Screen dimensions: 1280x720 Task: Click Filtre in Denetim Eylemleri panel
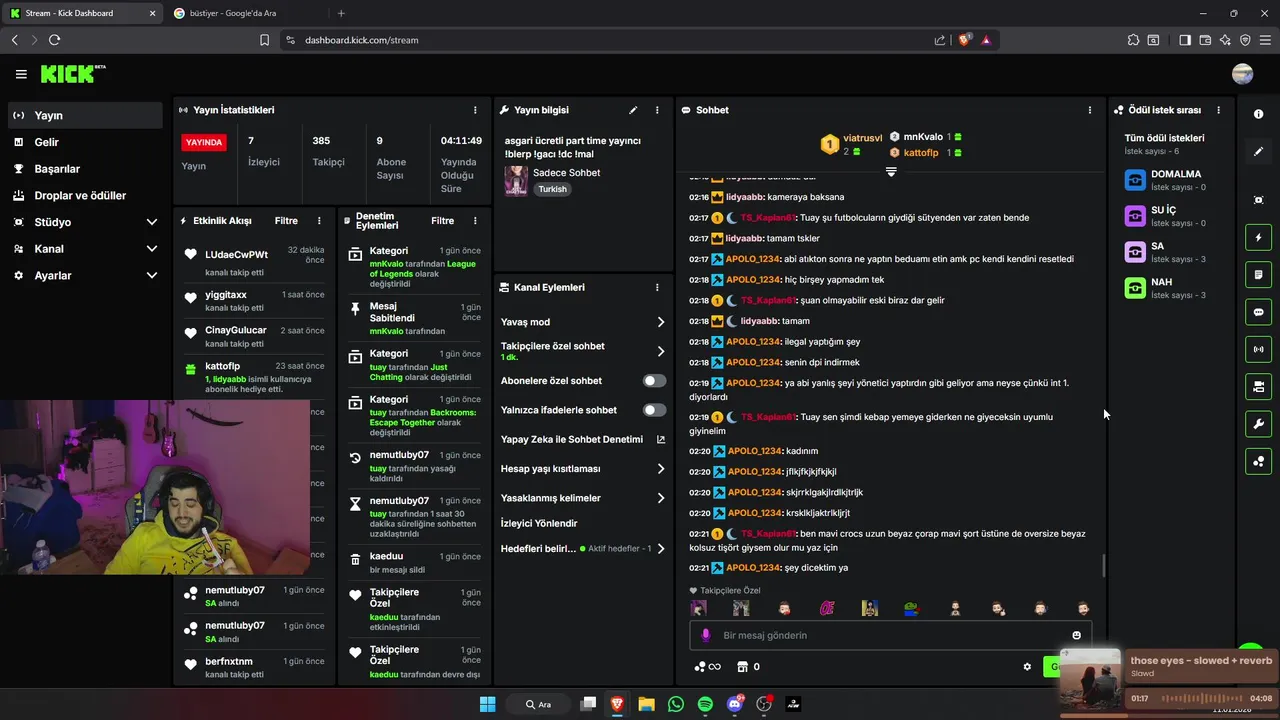pyautogui.click(x=442, y=221)
